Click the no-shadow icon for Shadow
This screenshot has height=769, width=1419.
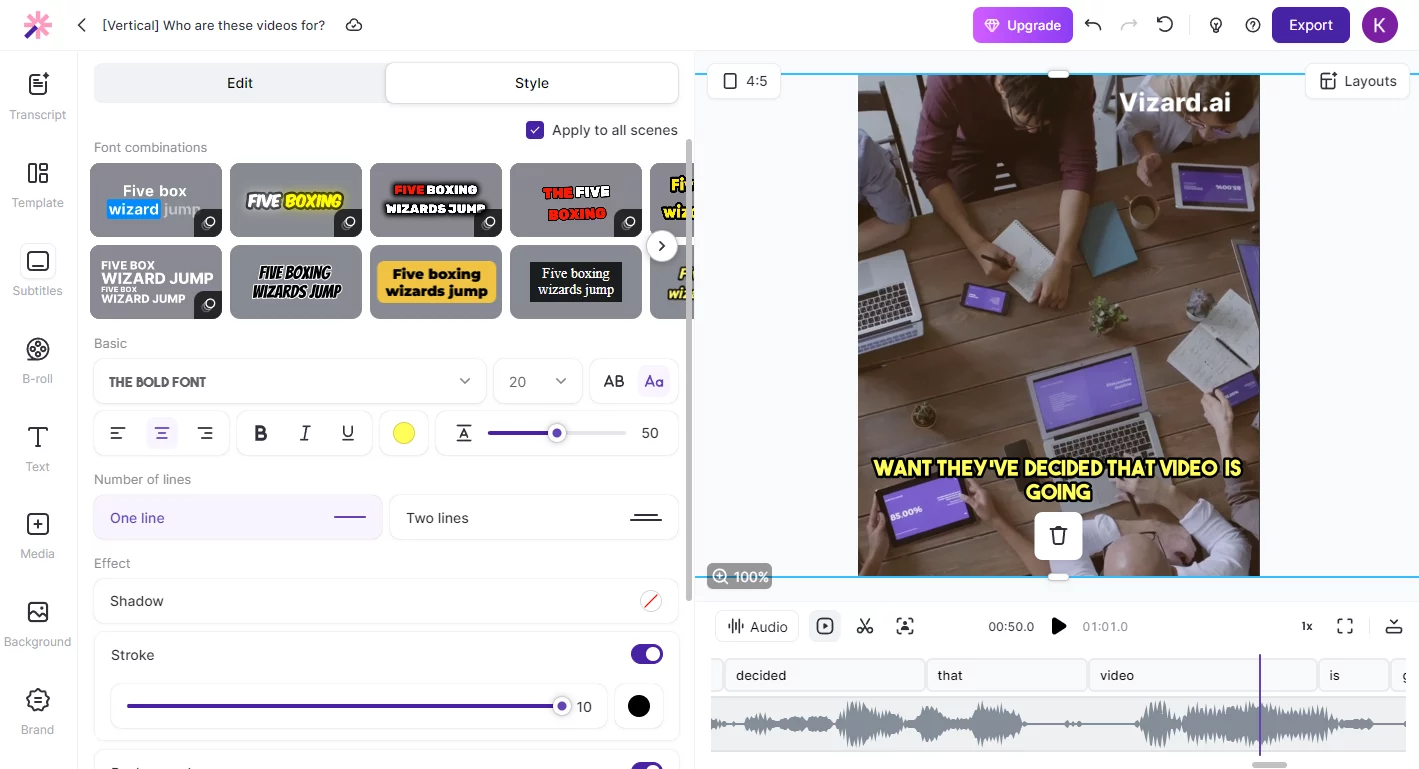click(x=651, y=601)
